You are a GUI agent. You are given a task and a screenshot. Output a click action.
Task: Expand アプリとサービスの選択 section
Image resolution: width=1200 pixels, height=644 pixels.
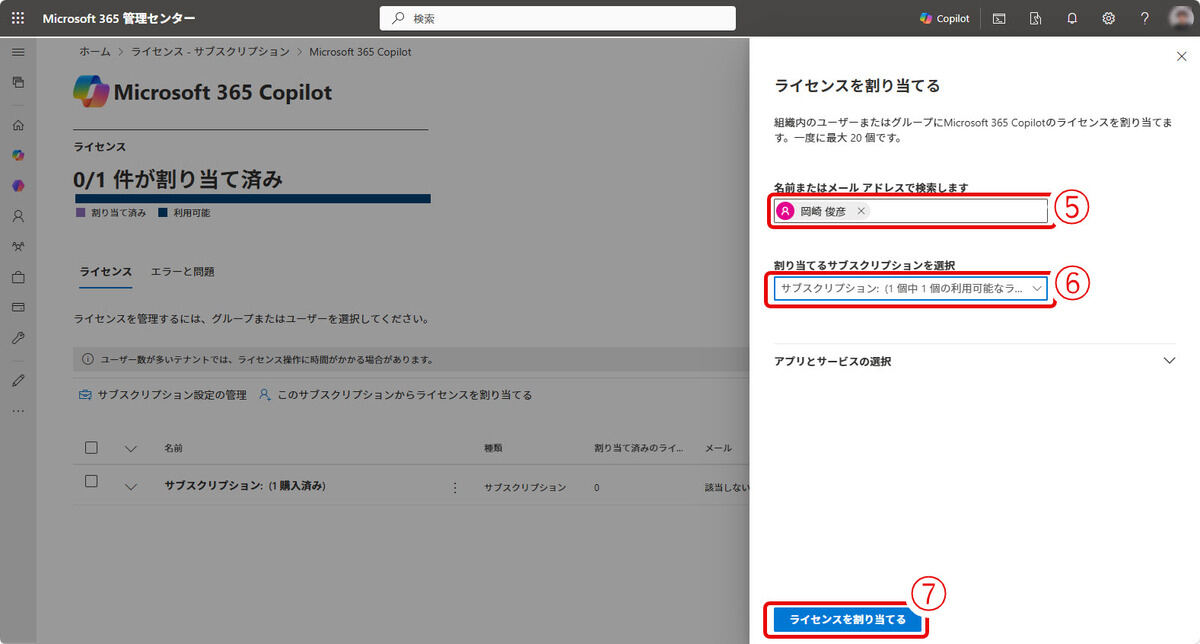[1169, 361]
